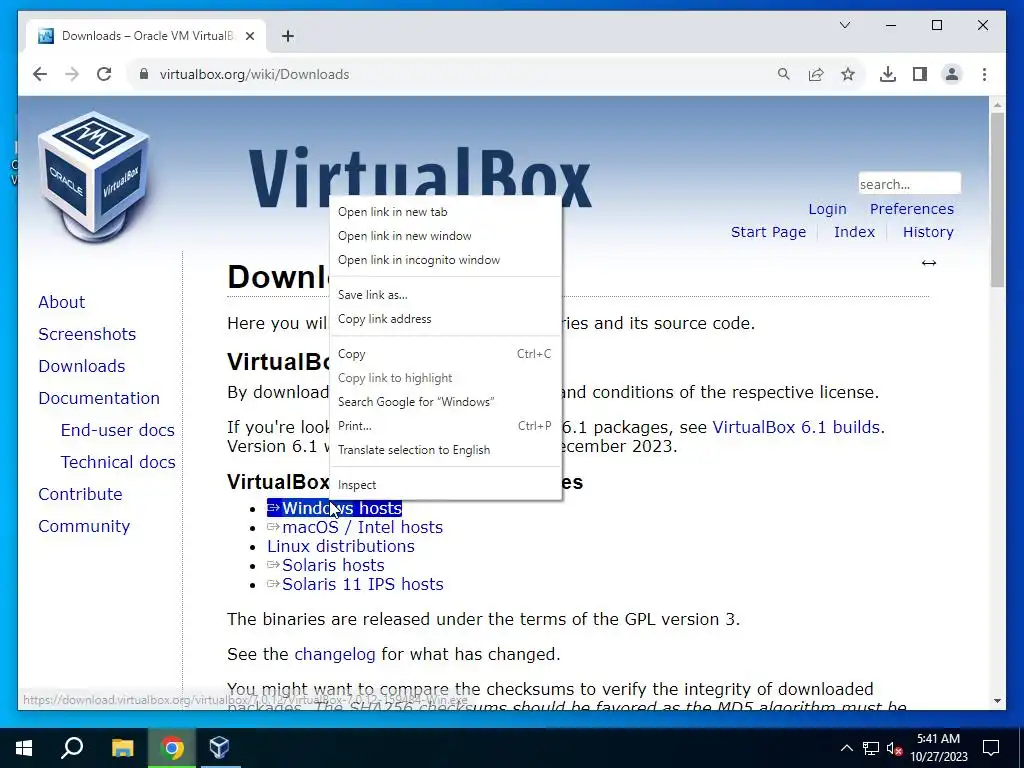Image resolution: width=1024 pixels, height=768 pixels.
Task: Select Translate selection to English
Action: click(x=445, y=450)
